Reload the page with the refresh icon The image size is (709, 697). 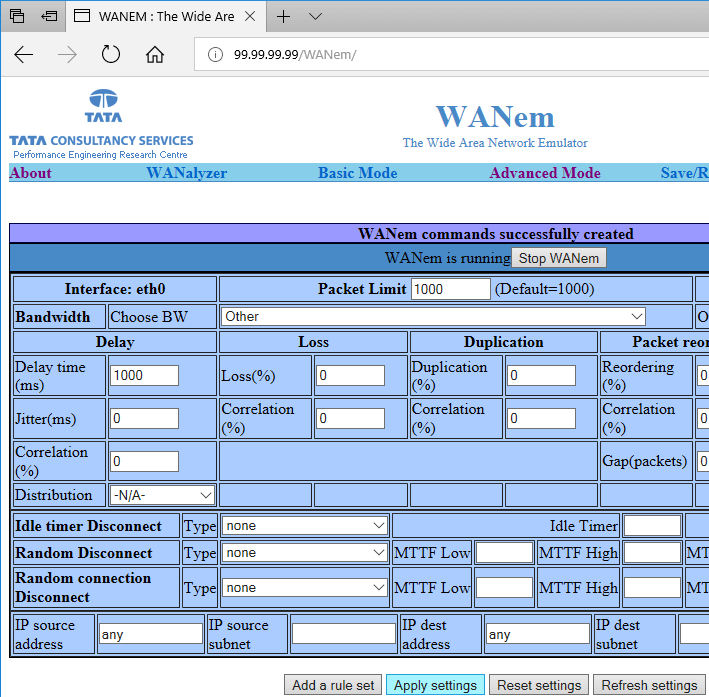click(x=111, y=54)
